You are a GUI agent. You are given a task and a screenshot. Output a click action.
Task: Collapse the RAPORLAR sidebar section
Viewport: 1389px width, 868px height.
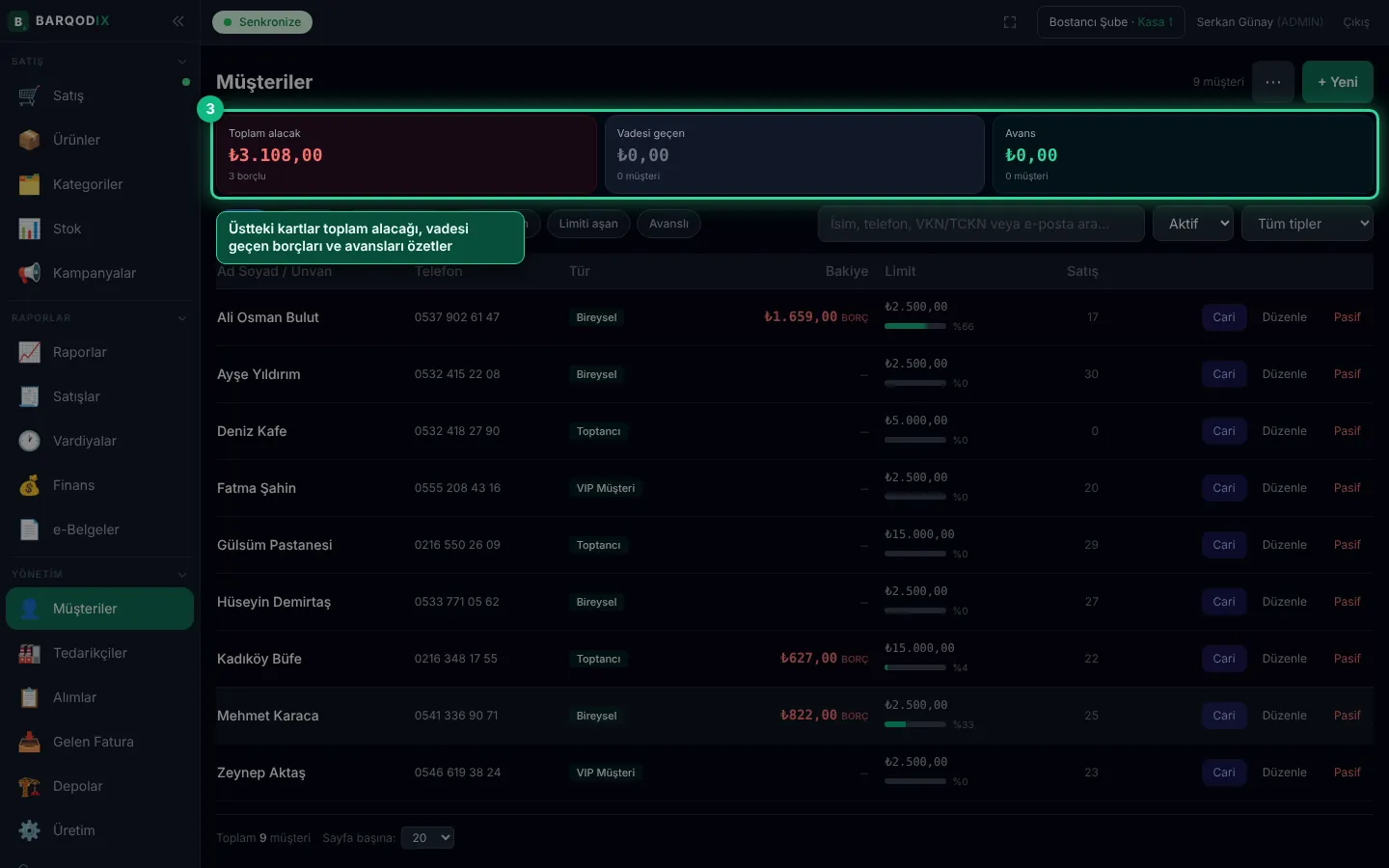(182, 318)
